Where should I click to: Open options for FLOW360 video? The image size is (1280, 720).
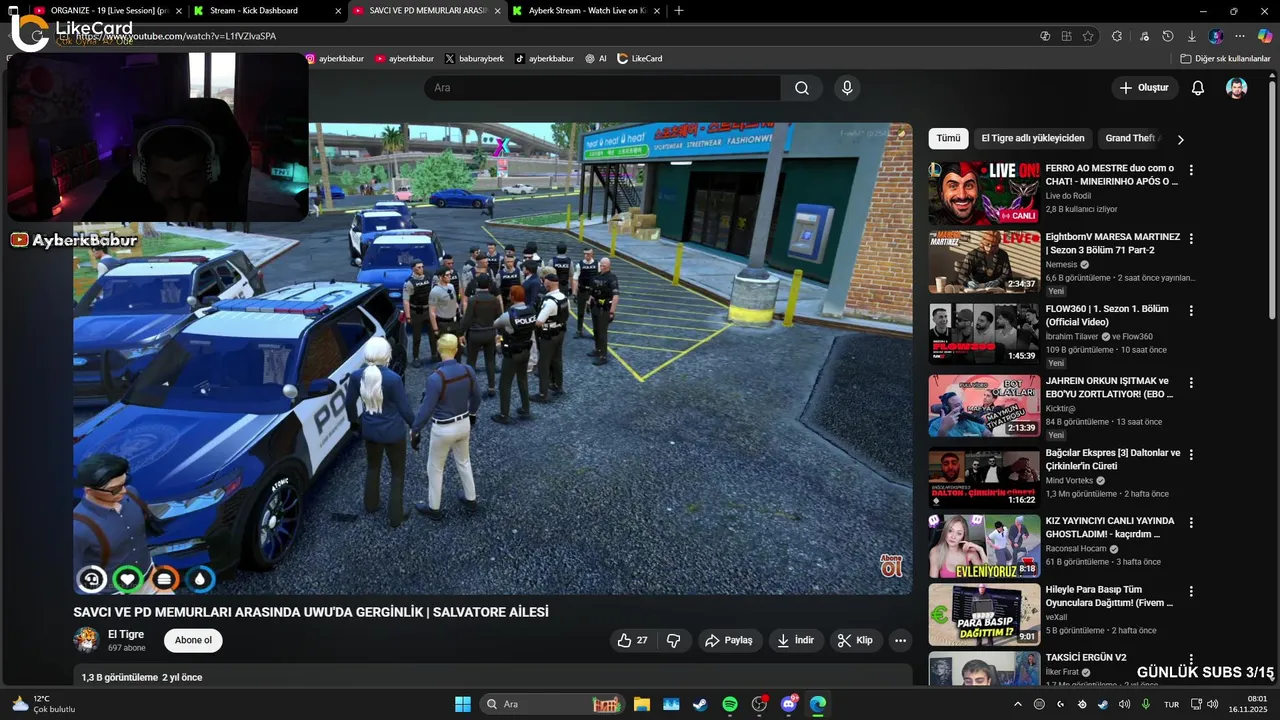1190,311
